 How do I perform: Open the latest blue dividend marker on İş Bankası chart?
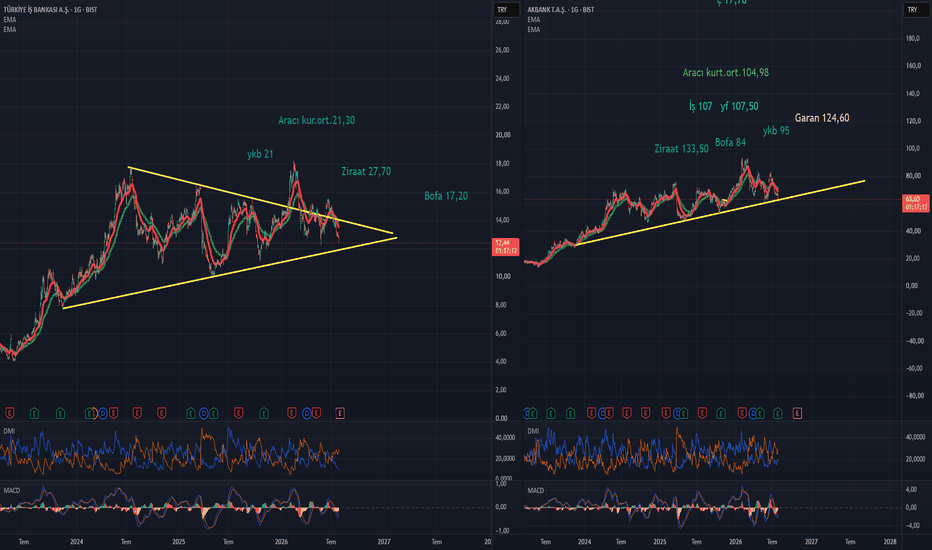[307, 413]
